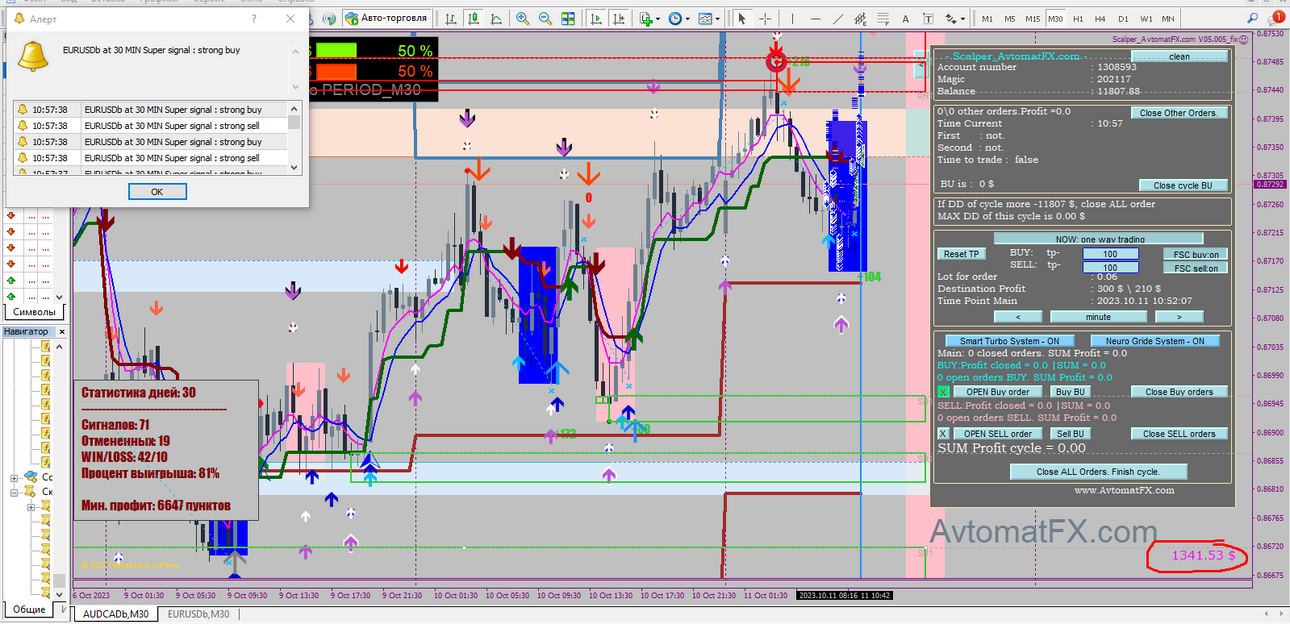
Task: Switch to the M1 timeframe
Action: click(987, 19)
